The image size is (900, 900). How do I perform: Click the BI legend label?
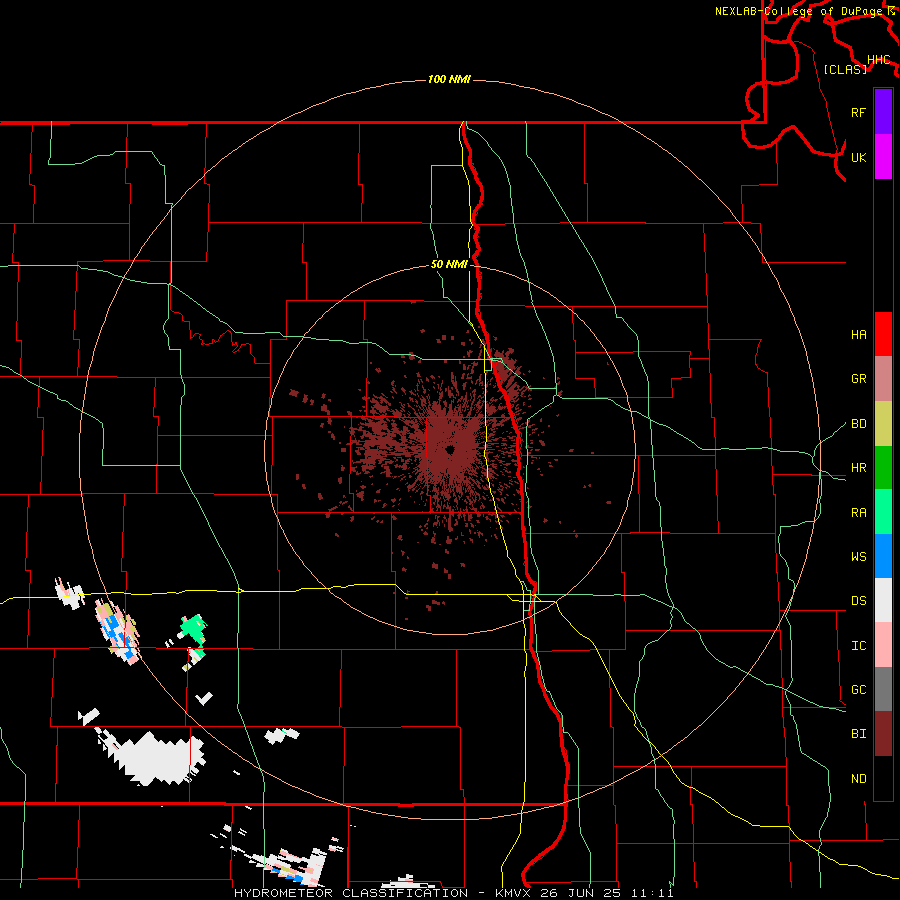[x=858, y=734]
